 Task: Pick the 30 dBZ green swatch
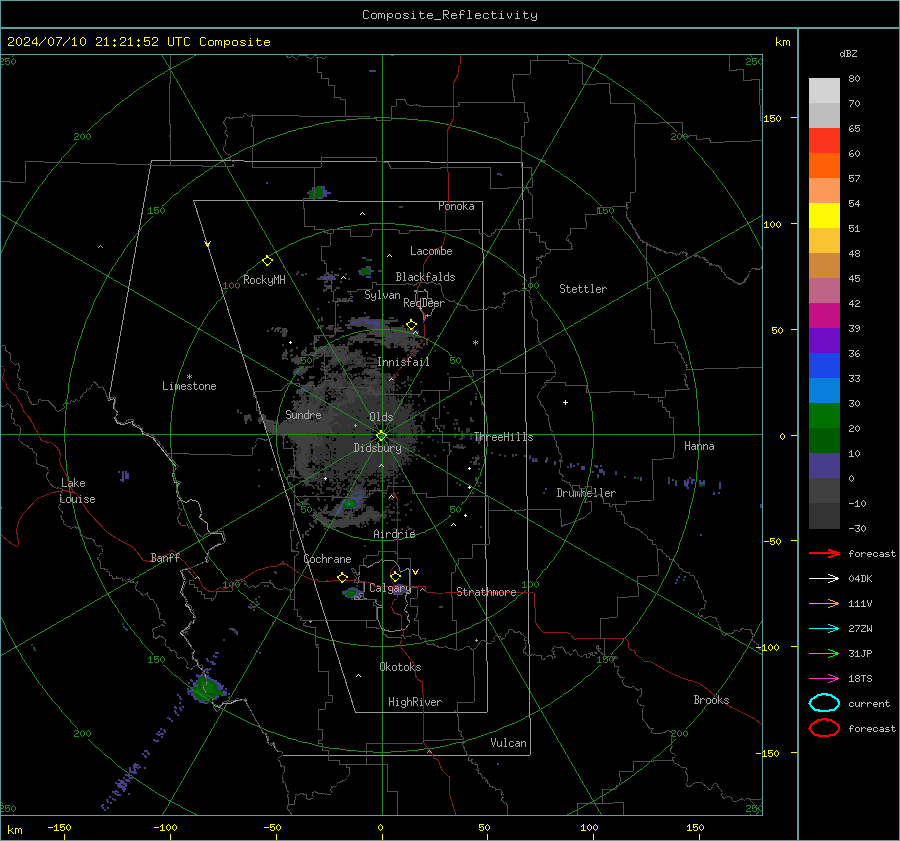824,416
